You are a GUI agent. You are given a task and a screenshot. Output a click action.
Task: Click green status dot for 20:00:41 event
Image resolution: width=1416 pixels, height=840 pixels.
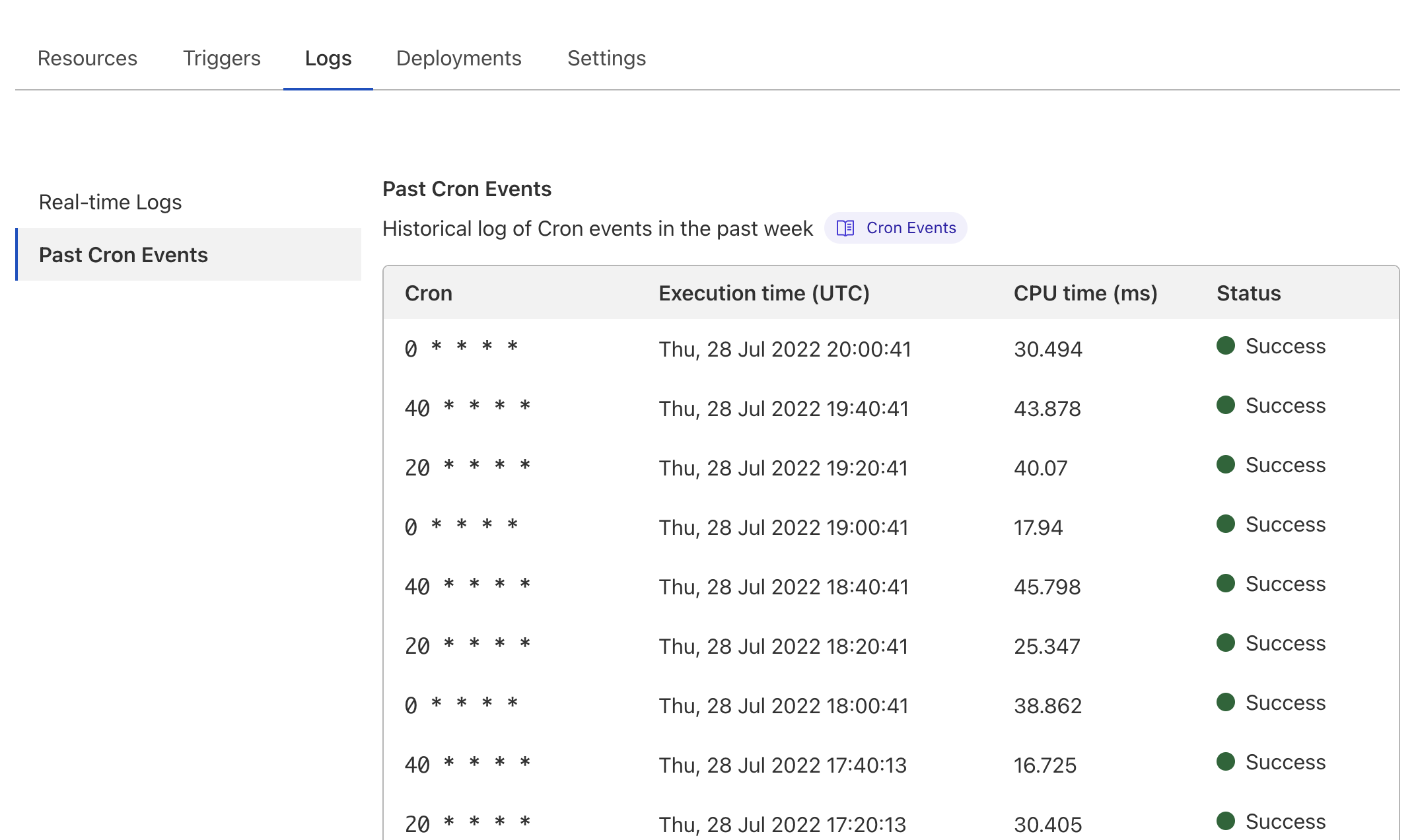pyautogui.click(x=1226, y=345)
